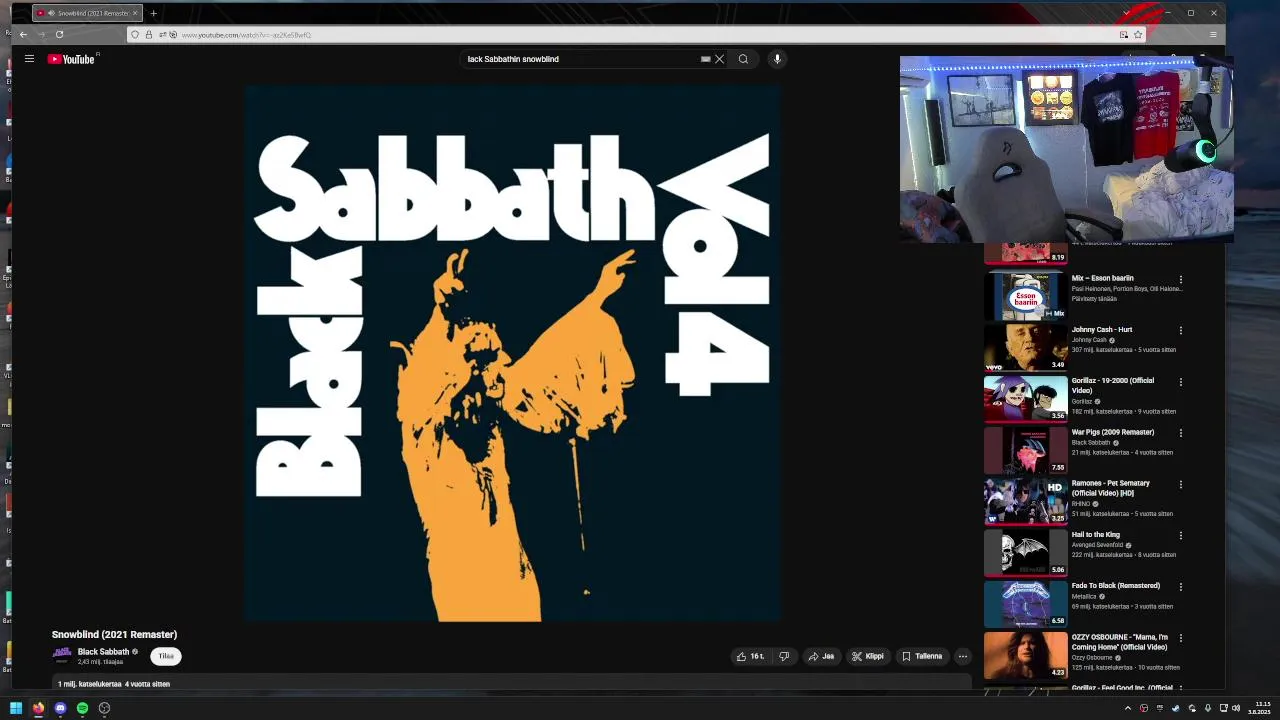Image resolution: width=1280 pixels, height=720 pixels.
Task: Open options menu for Ramones - Pet Sematary
Action: [1180, 484]
